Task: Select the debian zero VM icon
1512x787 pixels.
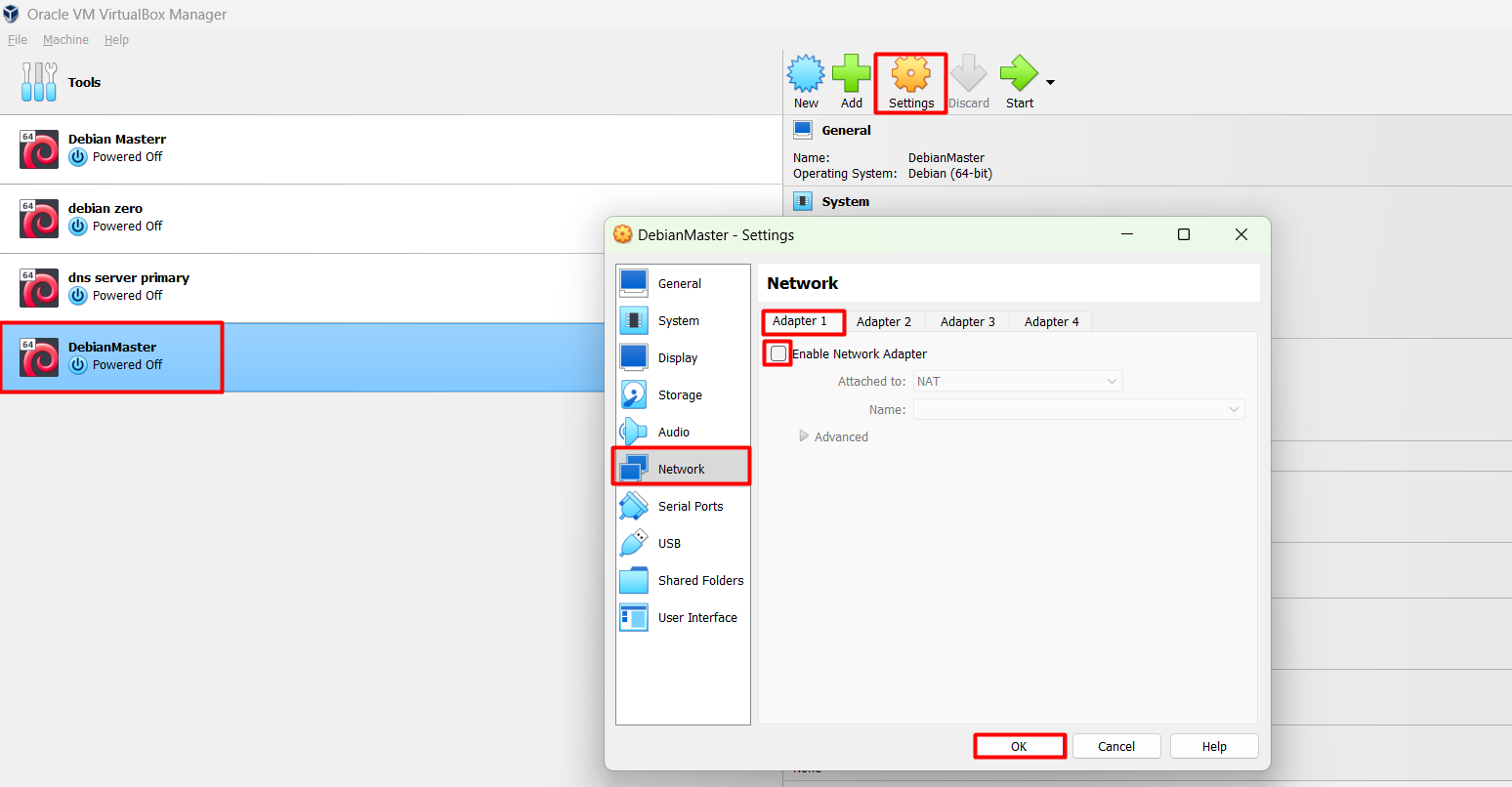Action: point(39,219)
